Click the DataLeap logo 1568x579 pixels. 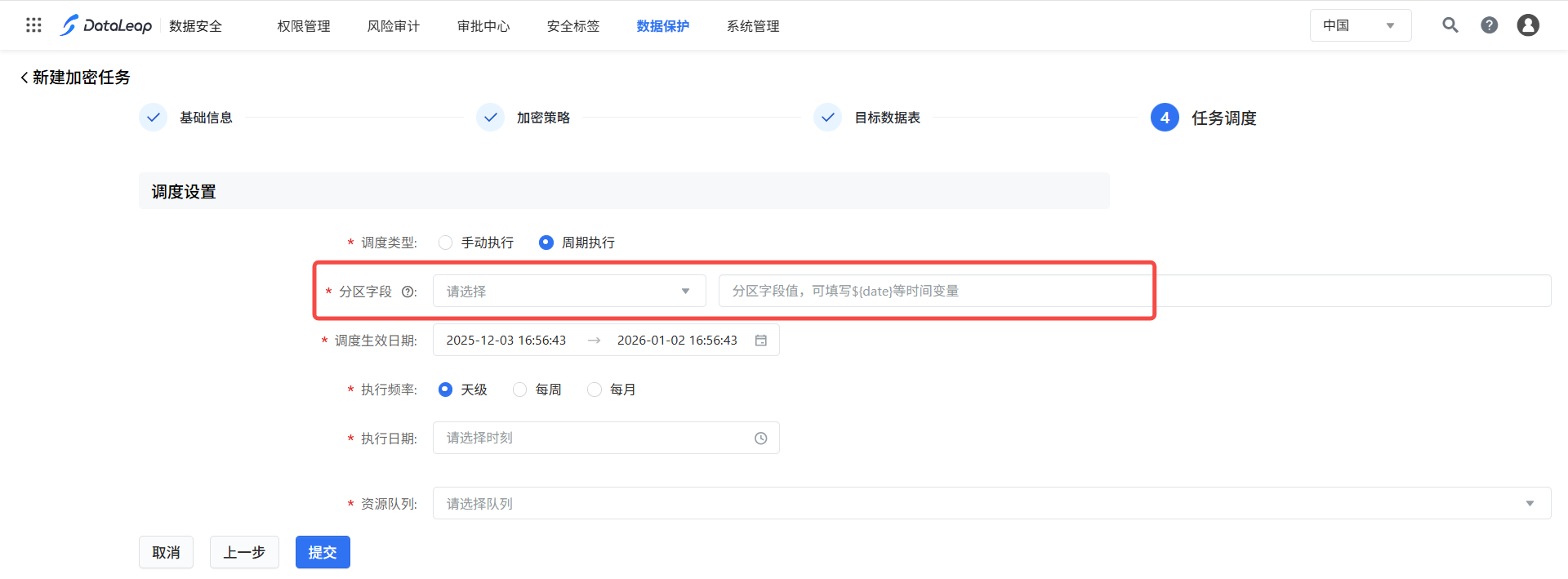point(105,25)
